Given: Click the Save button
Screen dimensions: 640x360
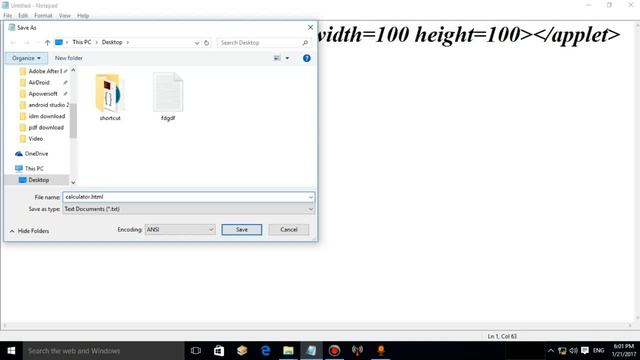Looking at the screenshot, I should 242,229.
